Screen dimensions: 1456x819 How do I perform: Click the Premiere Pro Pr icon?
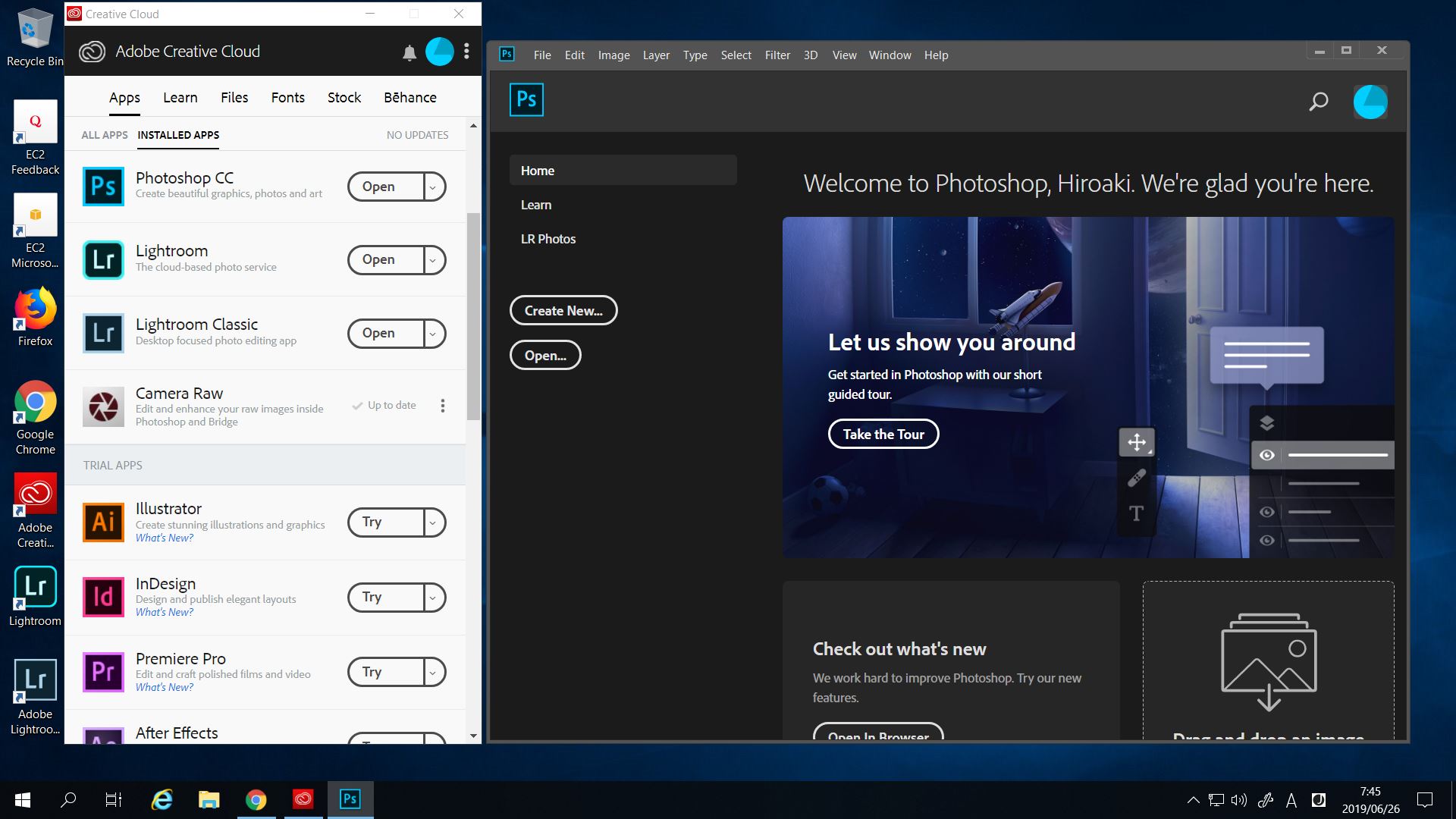[x=103, y=672]
